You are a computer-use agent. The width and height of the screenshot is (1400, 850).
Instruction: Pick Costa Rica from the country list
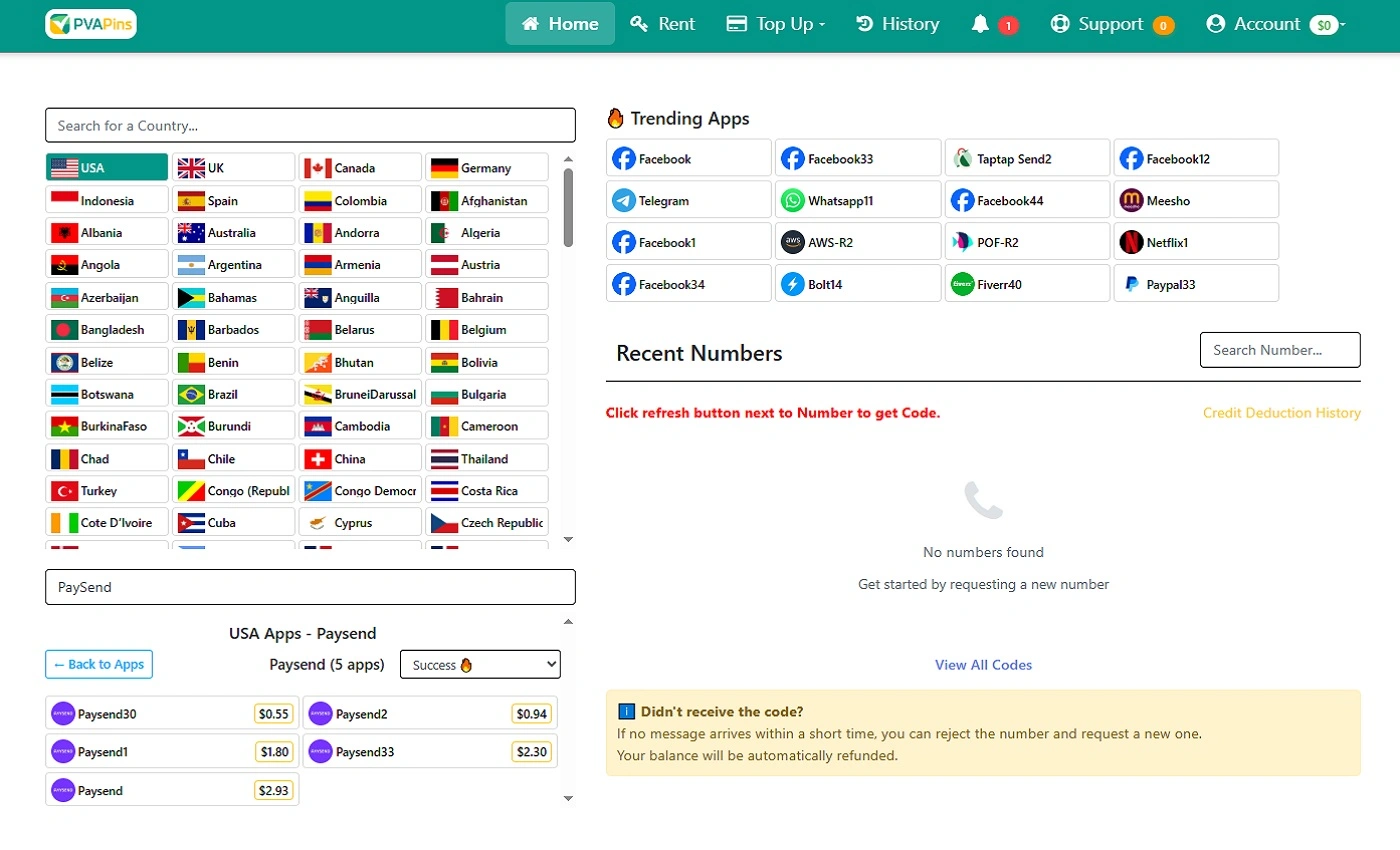(487, 490)
